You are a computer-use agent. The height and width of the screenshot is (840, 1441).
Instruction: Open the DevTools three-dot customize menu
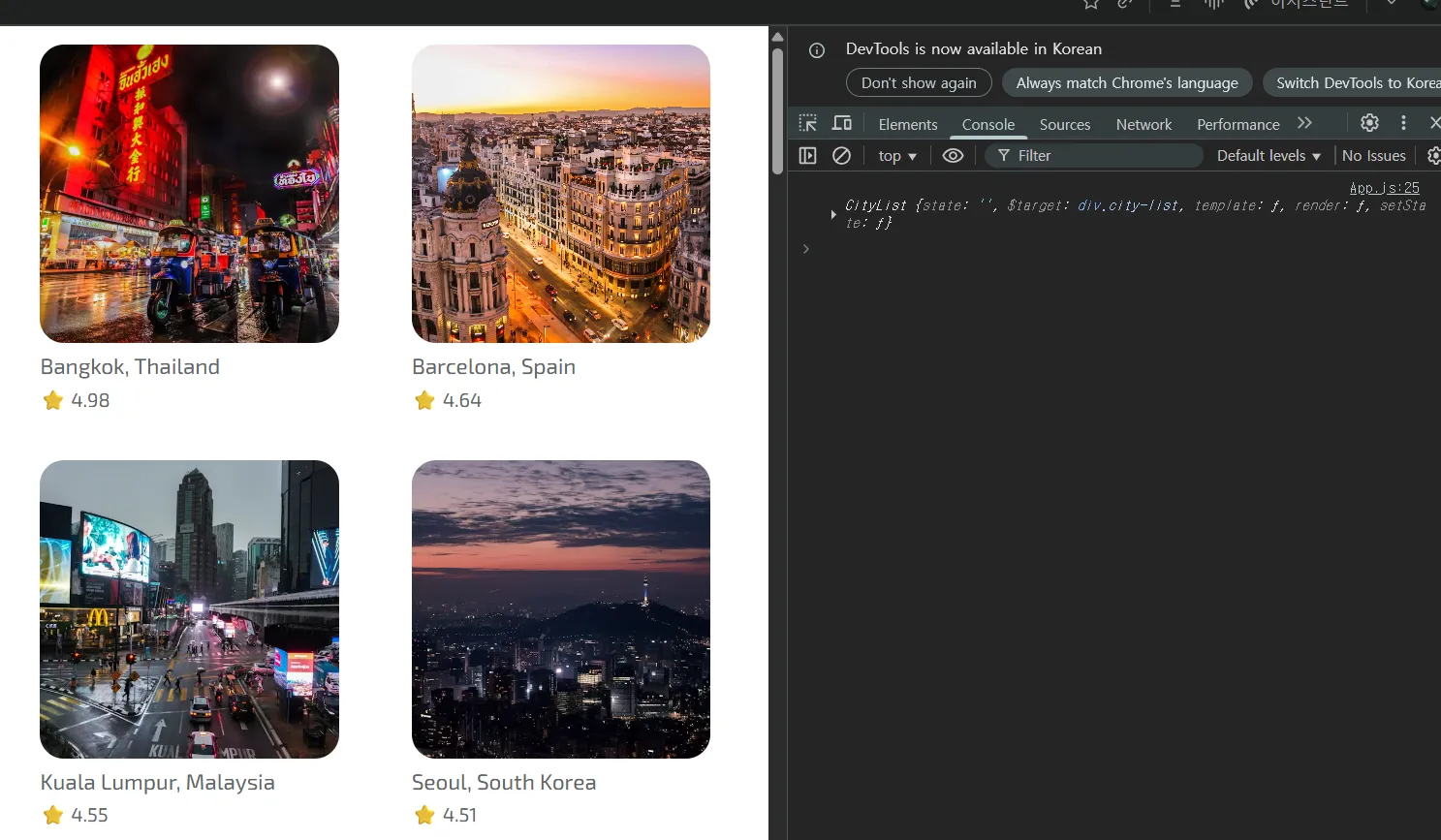(1403, 123)
